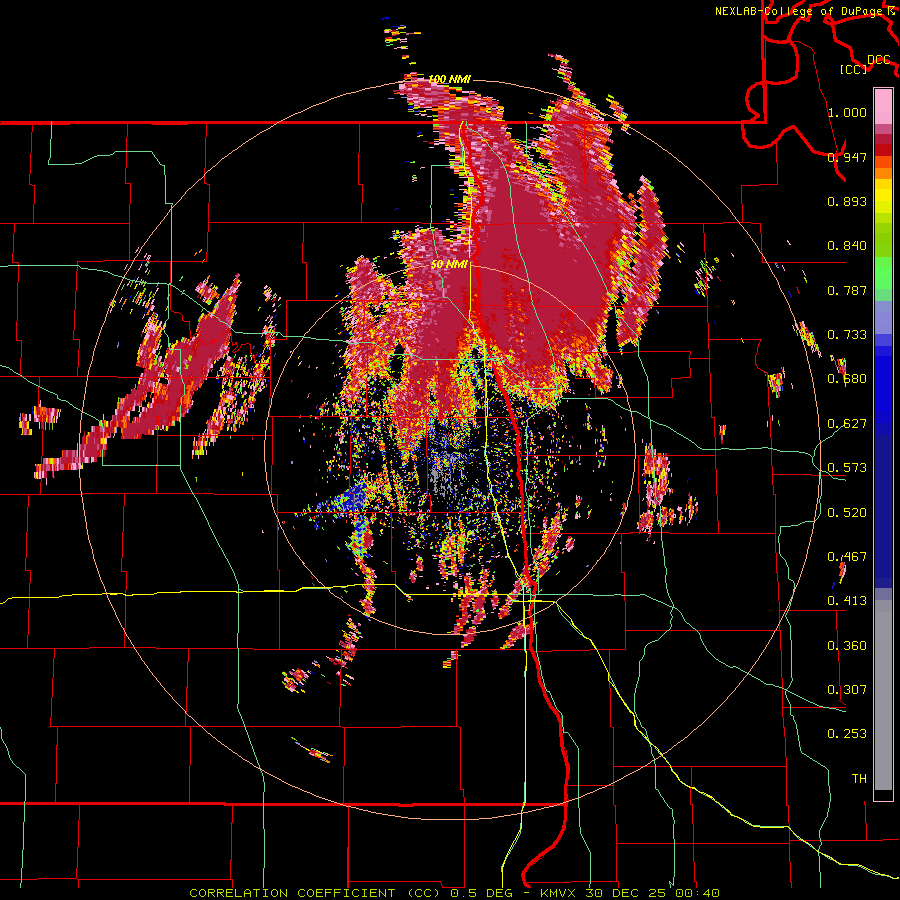Click the 0.947 legend value
Image resolution: width=900 pixels, height=900 pixels.
tap(847, 157)
